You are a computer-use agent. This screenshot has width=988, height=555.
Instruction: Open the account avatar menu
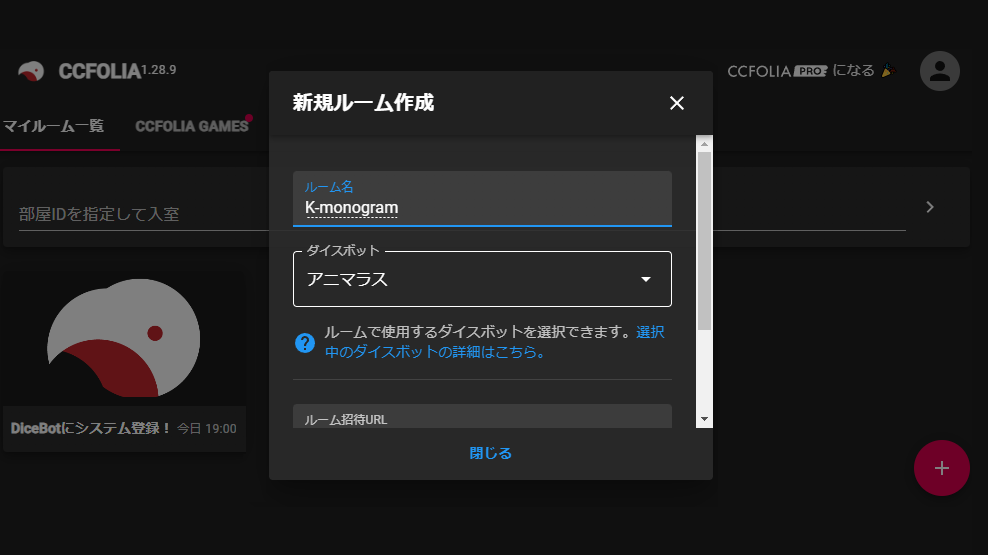939,71
